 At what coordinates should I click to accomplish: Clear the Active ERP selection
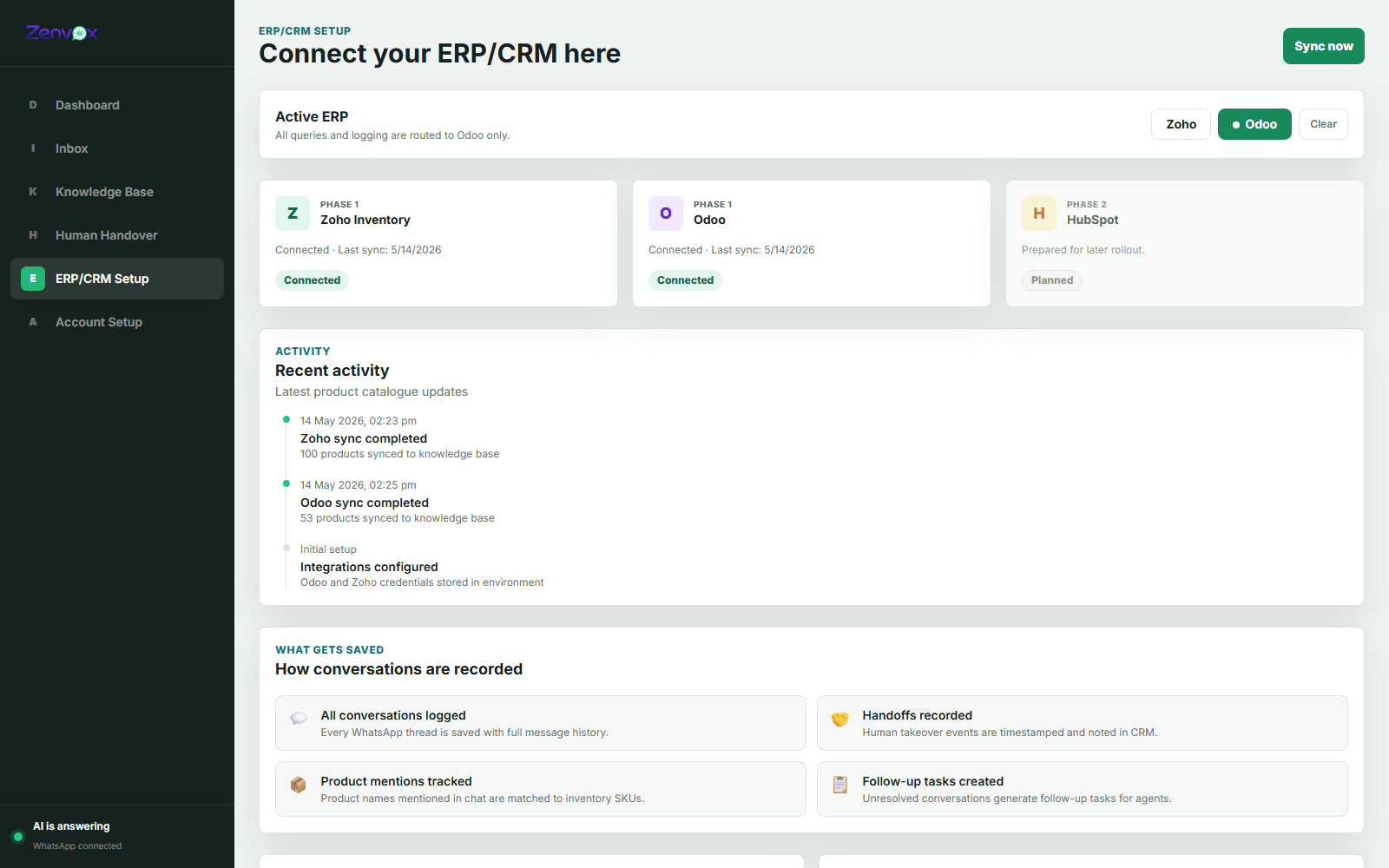(x=1323, y=124)
